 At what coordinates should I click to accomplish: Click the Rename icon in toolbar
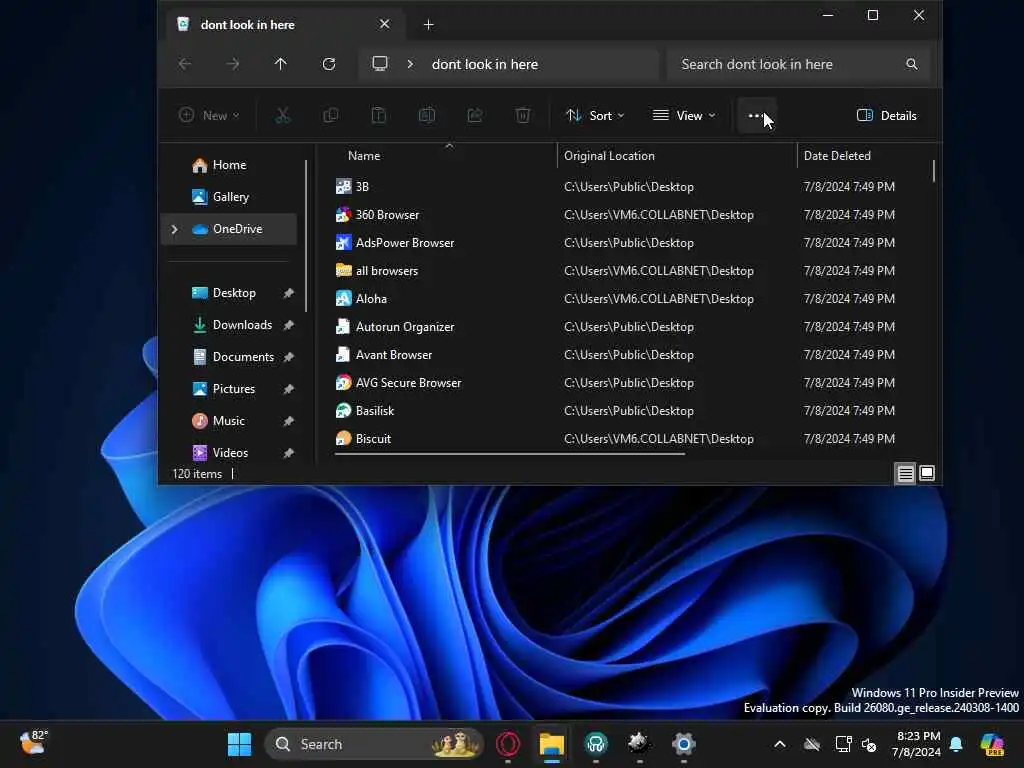(426, 116)
